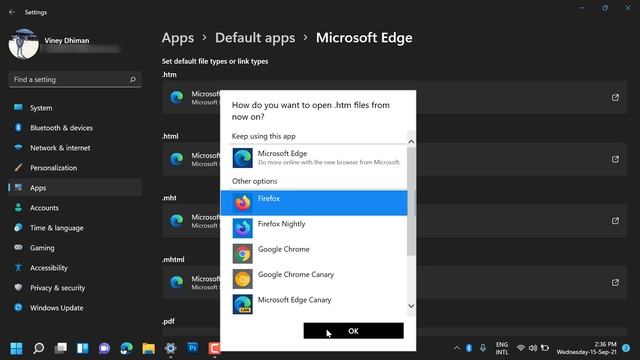Open Chat app on taskbar
The width and height of the screenshot is (640, 360).
[x=104, y=348]
